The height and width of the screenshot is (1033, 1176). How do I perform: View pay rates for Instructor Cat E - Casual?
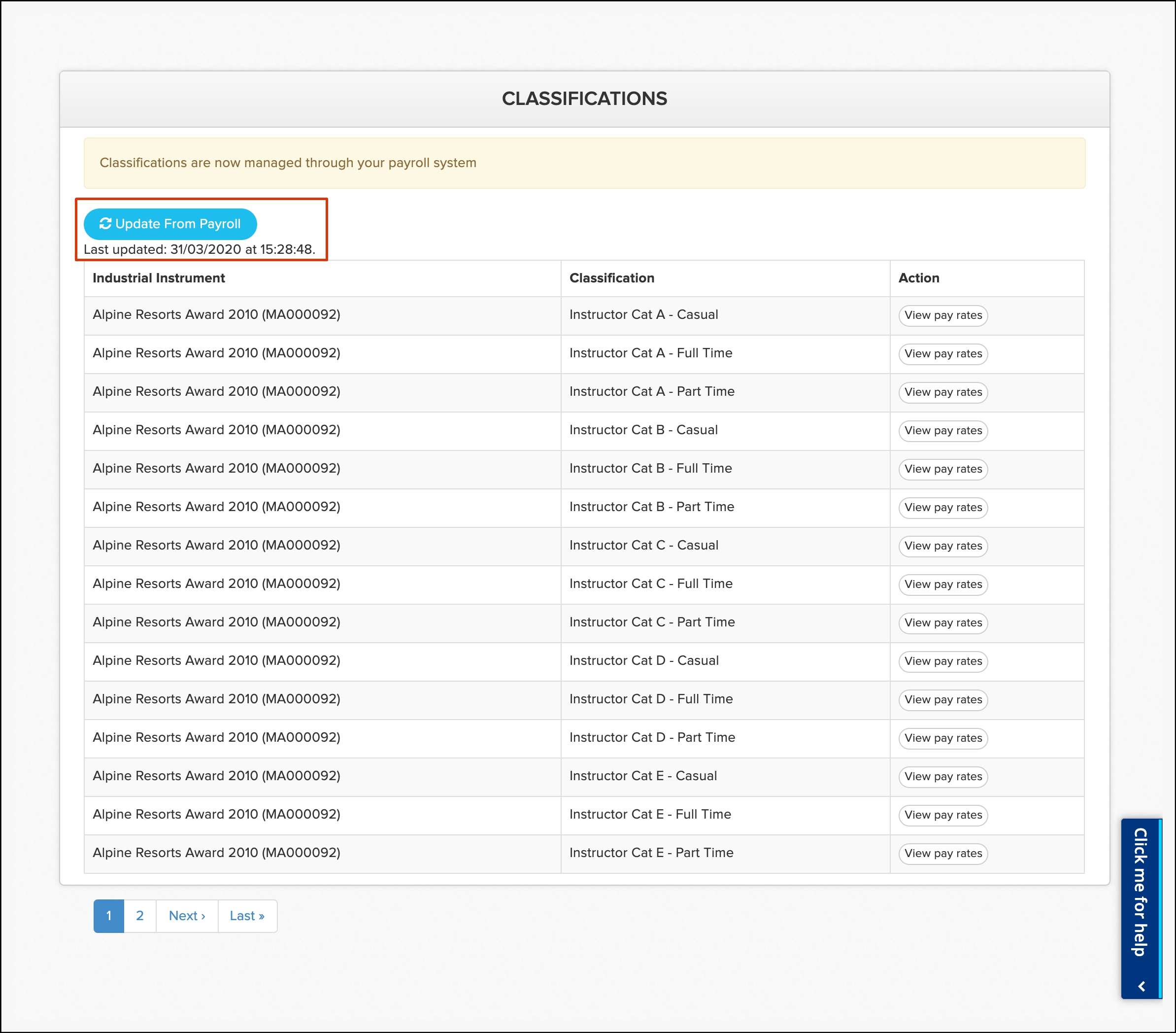[x=942, y=777]
